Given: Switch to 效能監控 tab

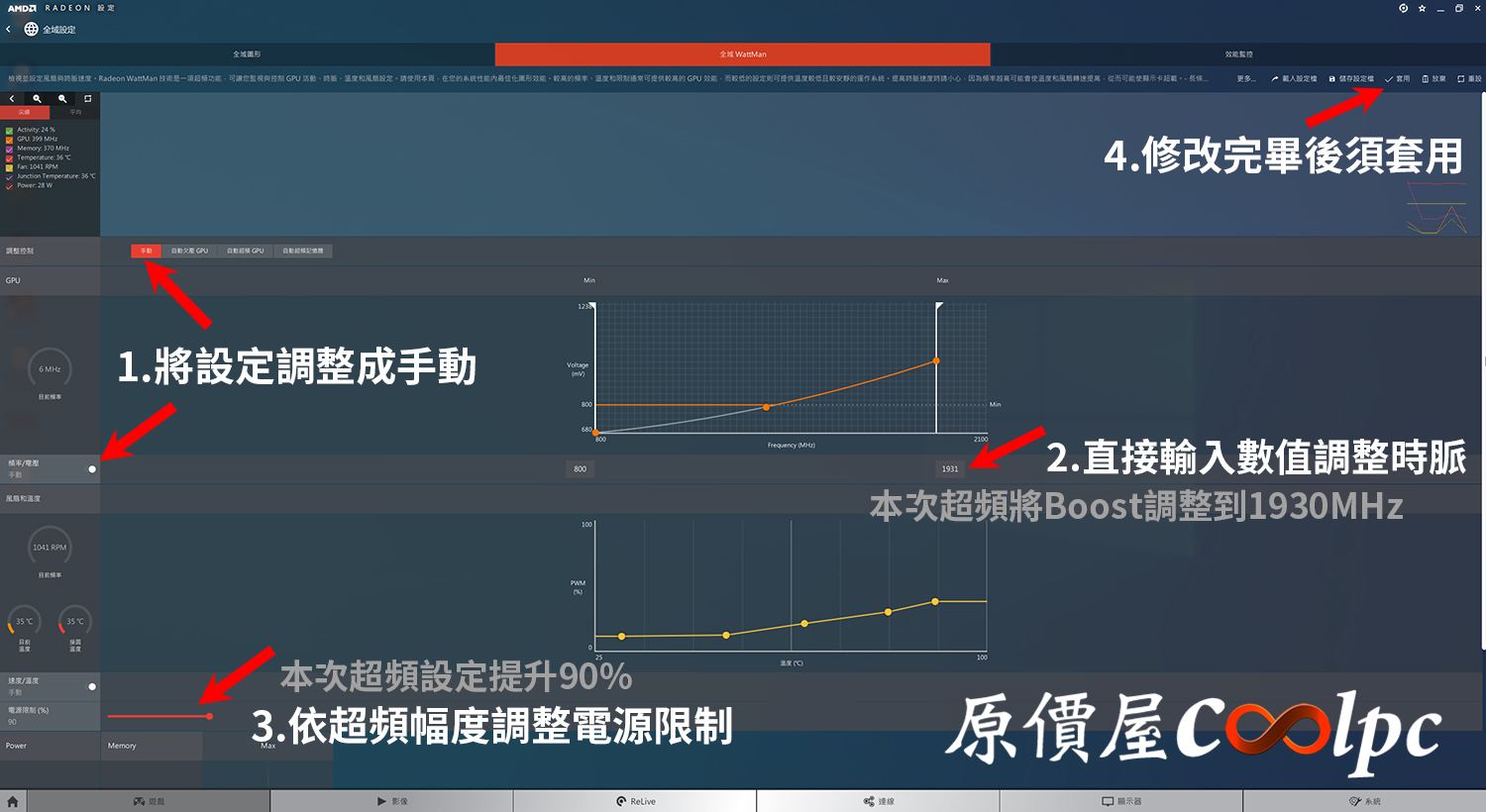Looking at the screenshot, I should click(1238, 54).
